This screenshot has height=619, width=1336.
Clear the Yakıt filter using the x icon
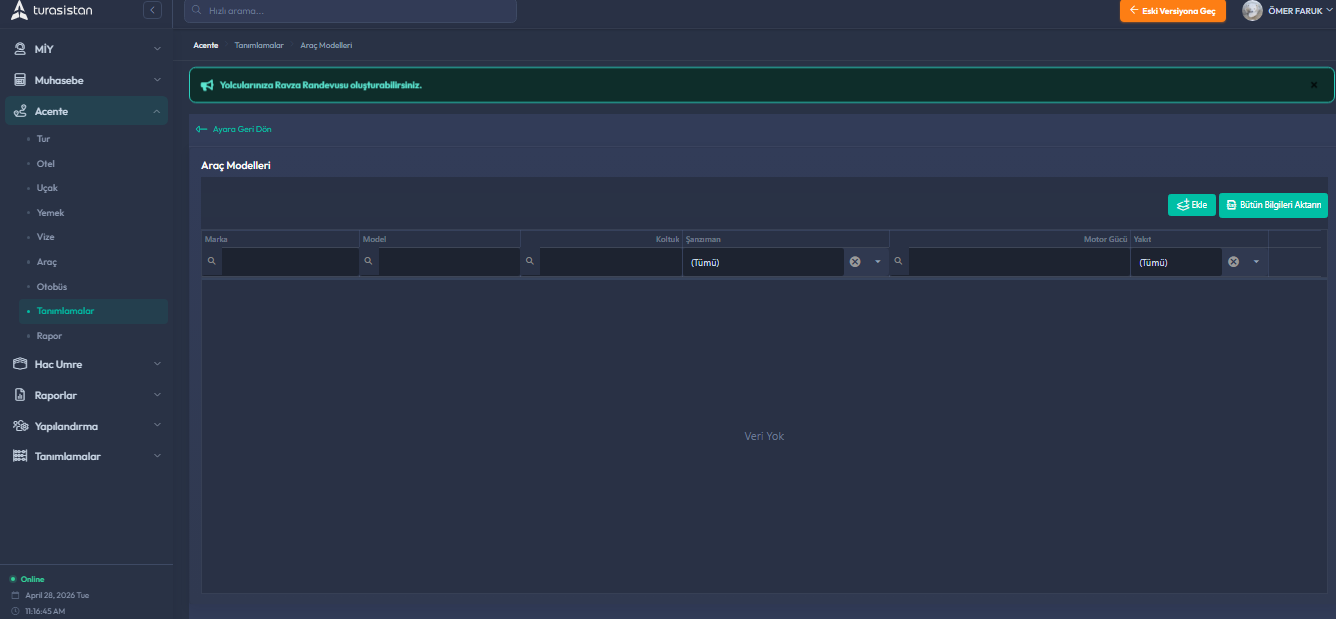(x=1233, y=262)
